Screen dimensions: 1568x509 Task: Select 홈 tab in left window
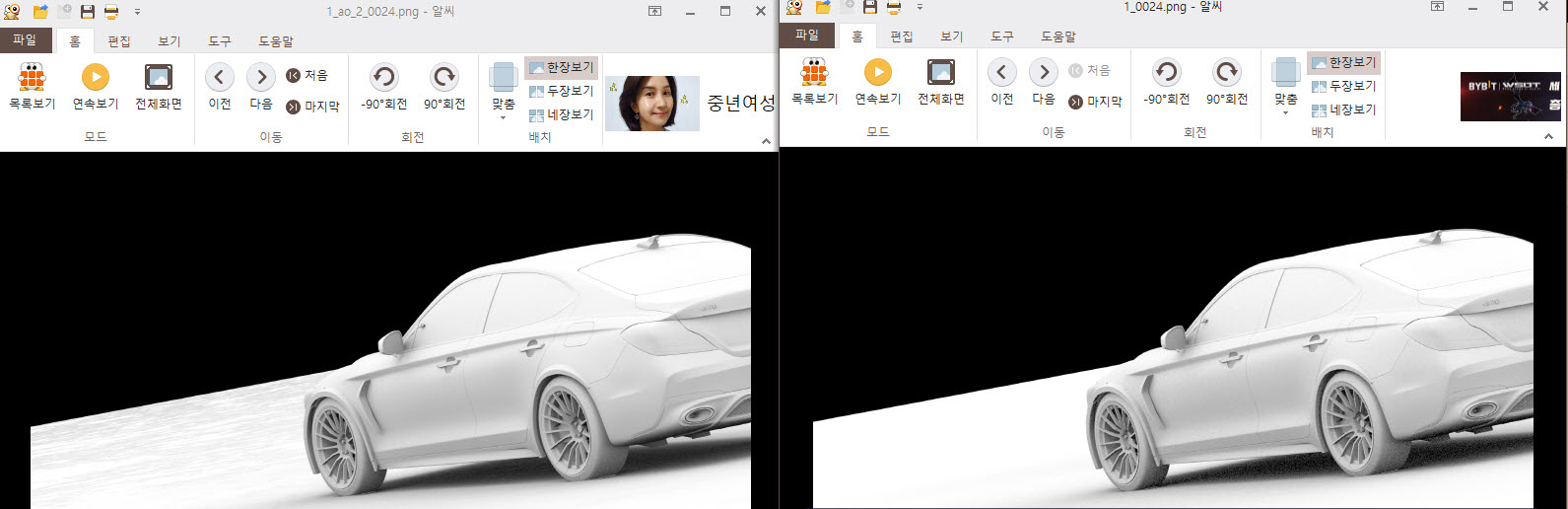(75, 41)
